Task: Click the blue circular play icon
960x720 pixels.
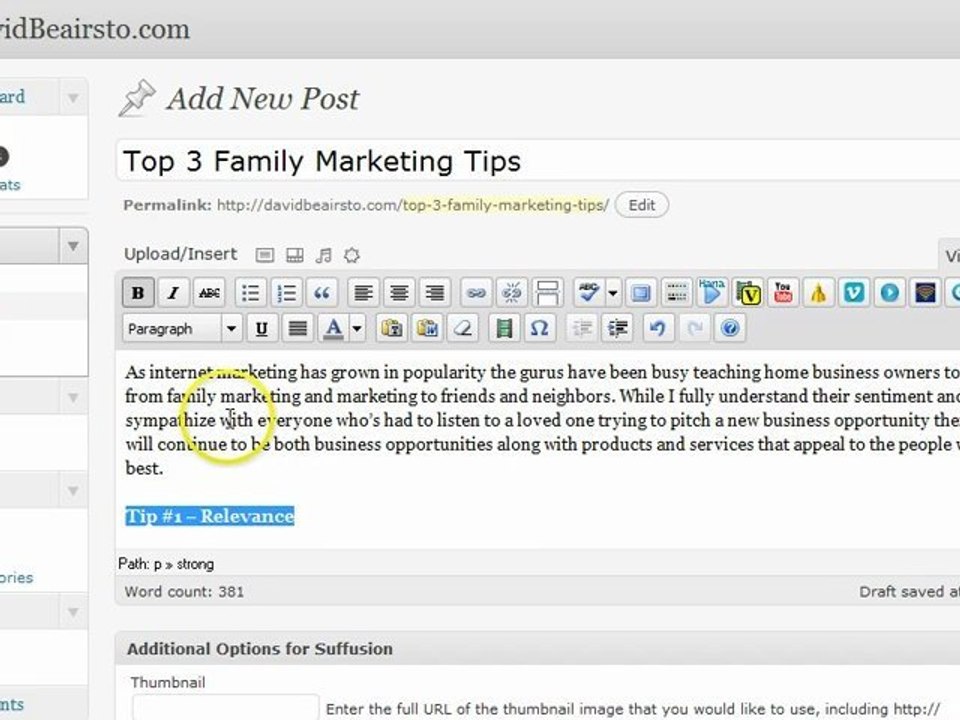Action: 890,293
